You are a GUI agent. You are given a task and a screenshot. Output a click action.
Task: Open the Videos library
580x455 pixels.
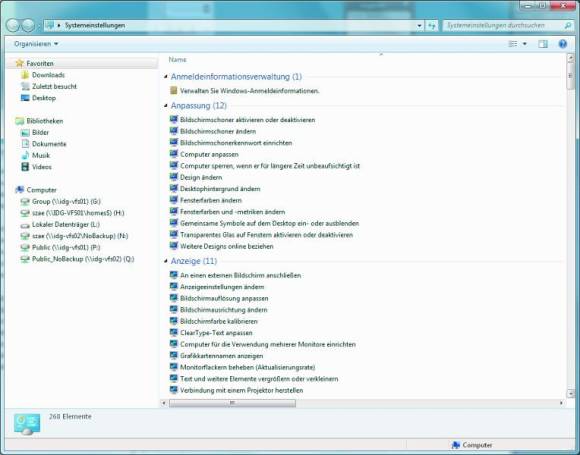[x=41, y=167]
